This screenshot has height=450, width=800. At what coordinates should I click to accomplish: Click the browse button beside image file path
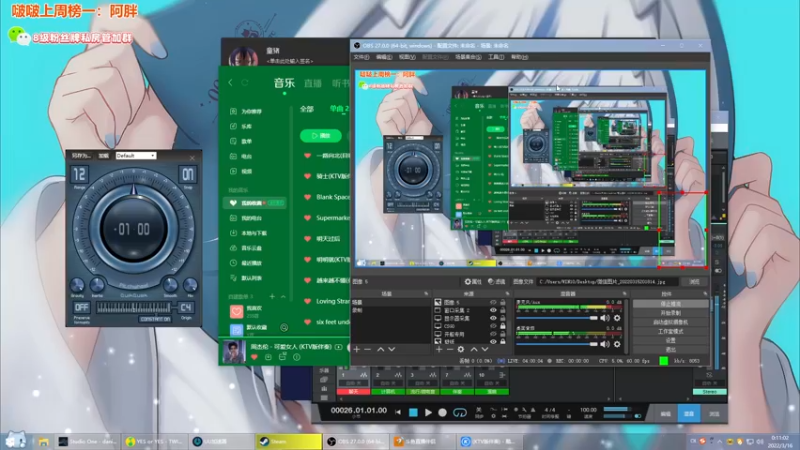tap(694, 282)
